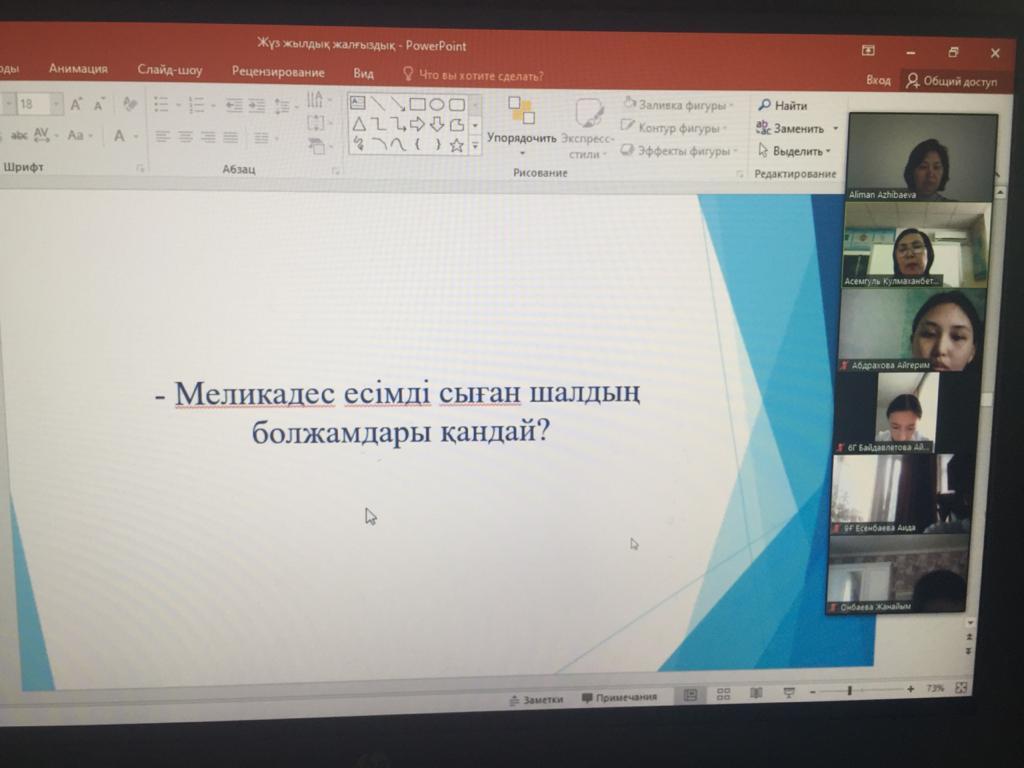Open slide sorter view in status bar
1024x768 pixels.
pyautogui.click(x=723, y=694)
